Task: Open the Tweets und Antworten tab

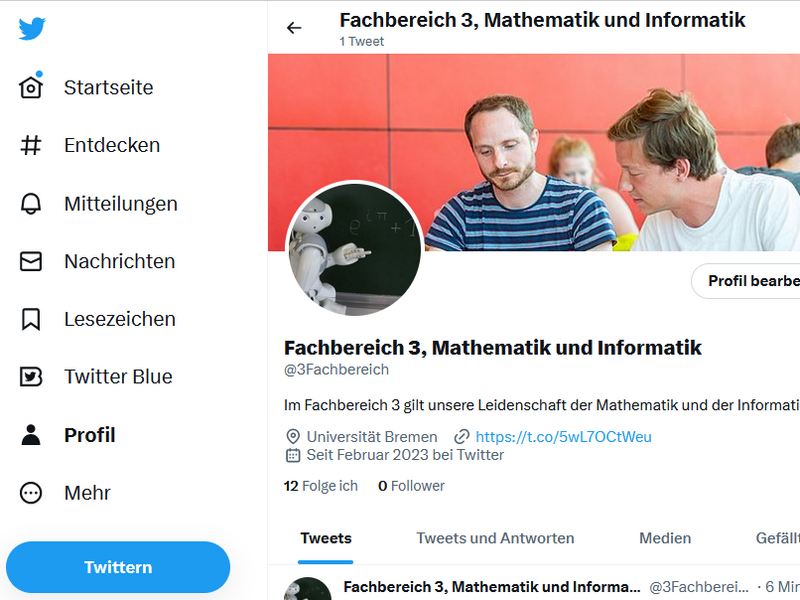Action: pyautogui.click(x=495, y=538)
